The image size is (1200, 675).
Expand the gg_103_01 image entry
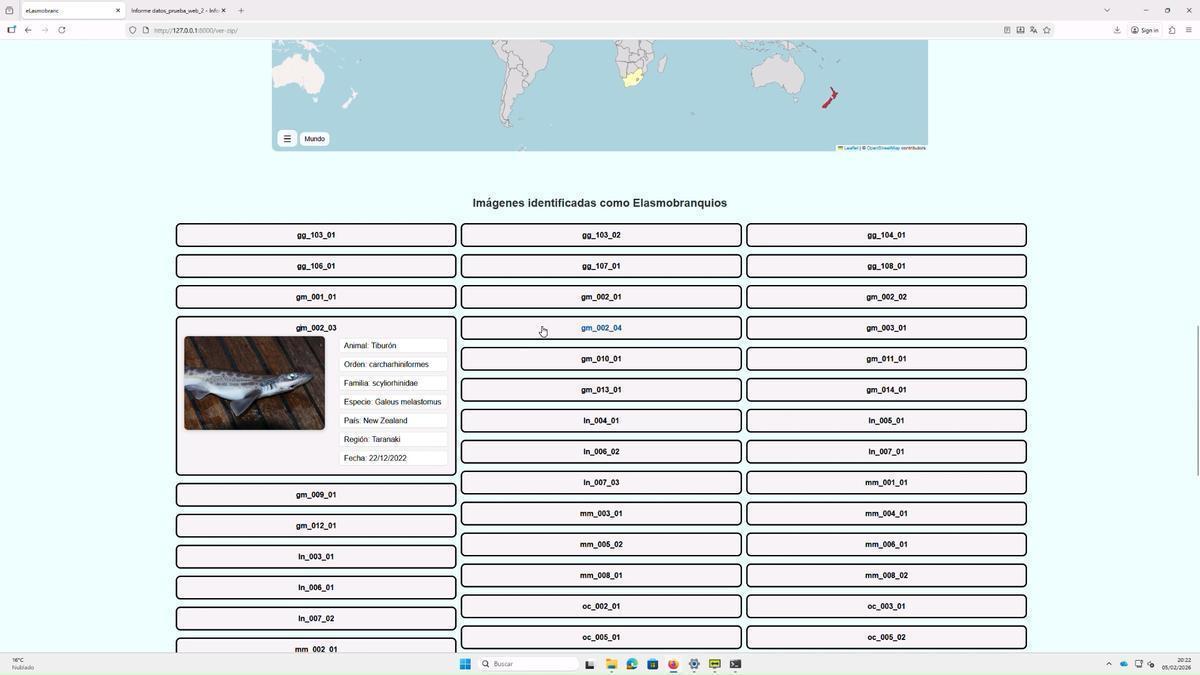click(316, 235)
